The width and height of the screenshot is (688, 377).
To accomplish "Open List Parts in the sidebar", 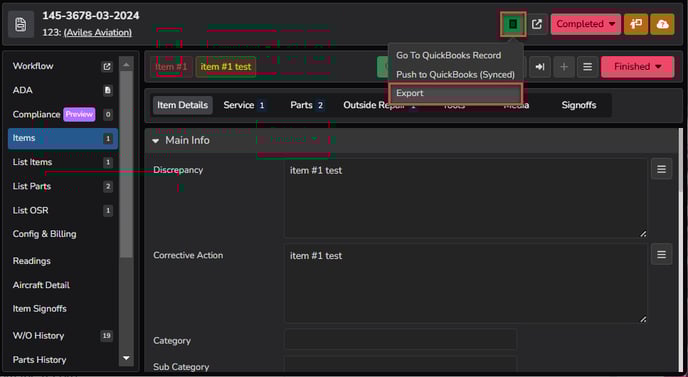I will (63, 187).
